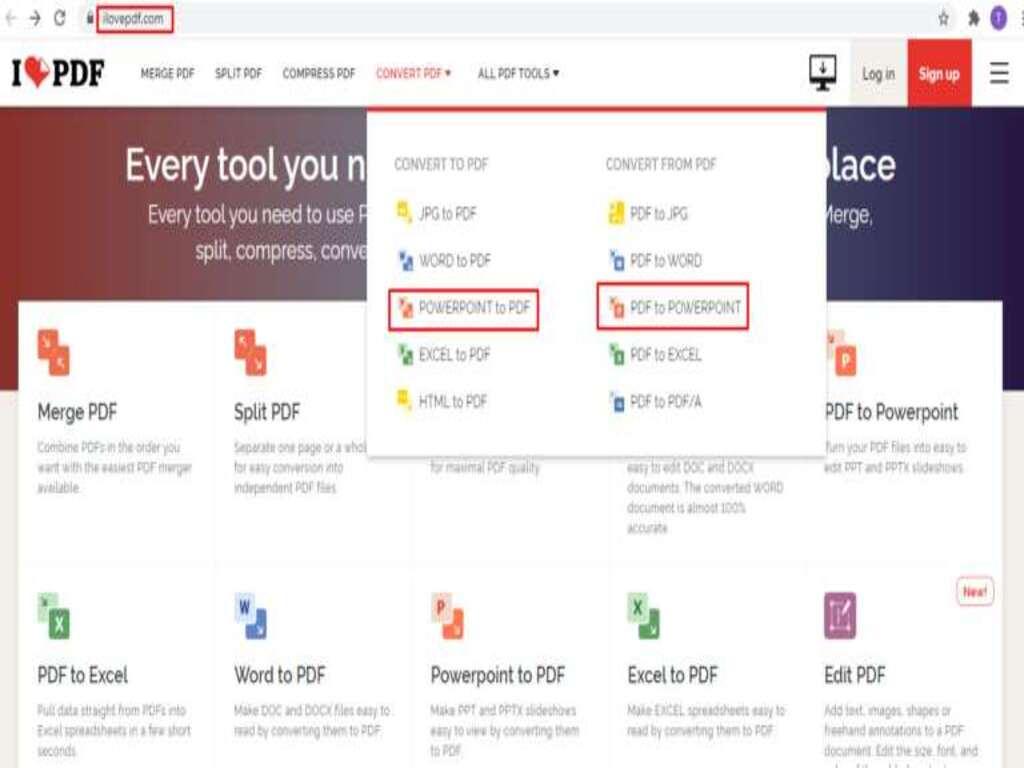The height and width of the screenshot is (768, 1024).
Task: Open the hamburger menu icon
Action: point(998,74)
